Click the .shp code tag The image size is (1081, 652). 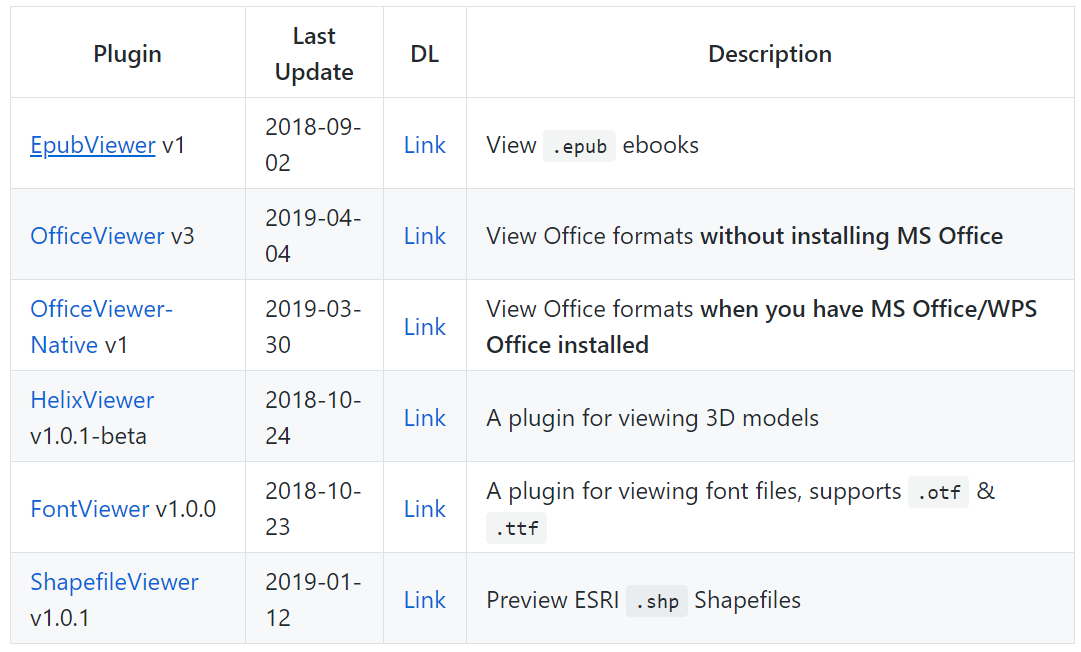point(656,601)
